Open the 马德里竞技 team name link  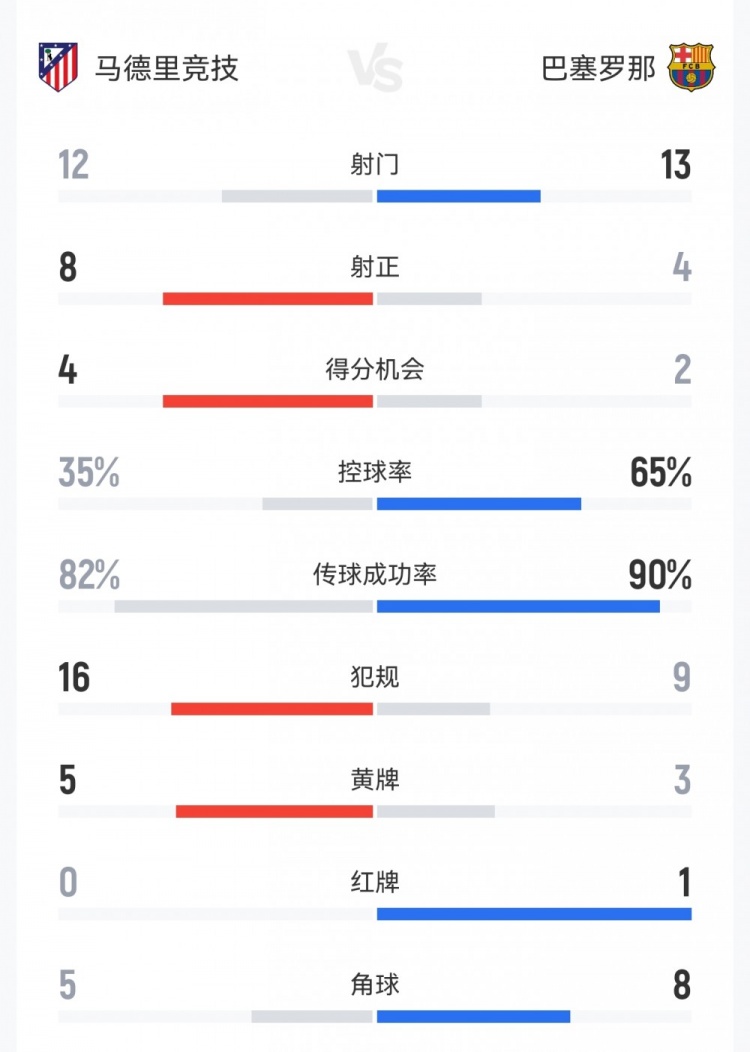(167, 69)
